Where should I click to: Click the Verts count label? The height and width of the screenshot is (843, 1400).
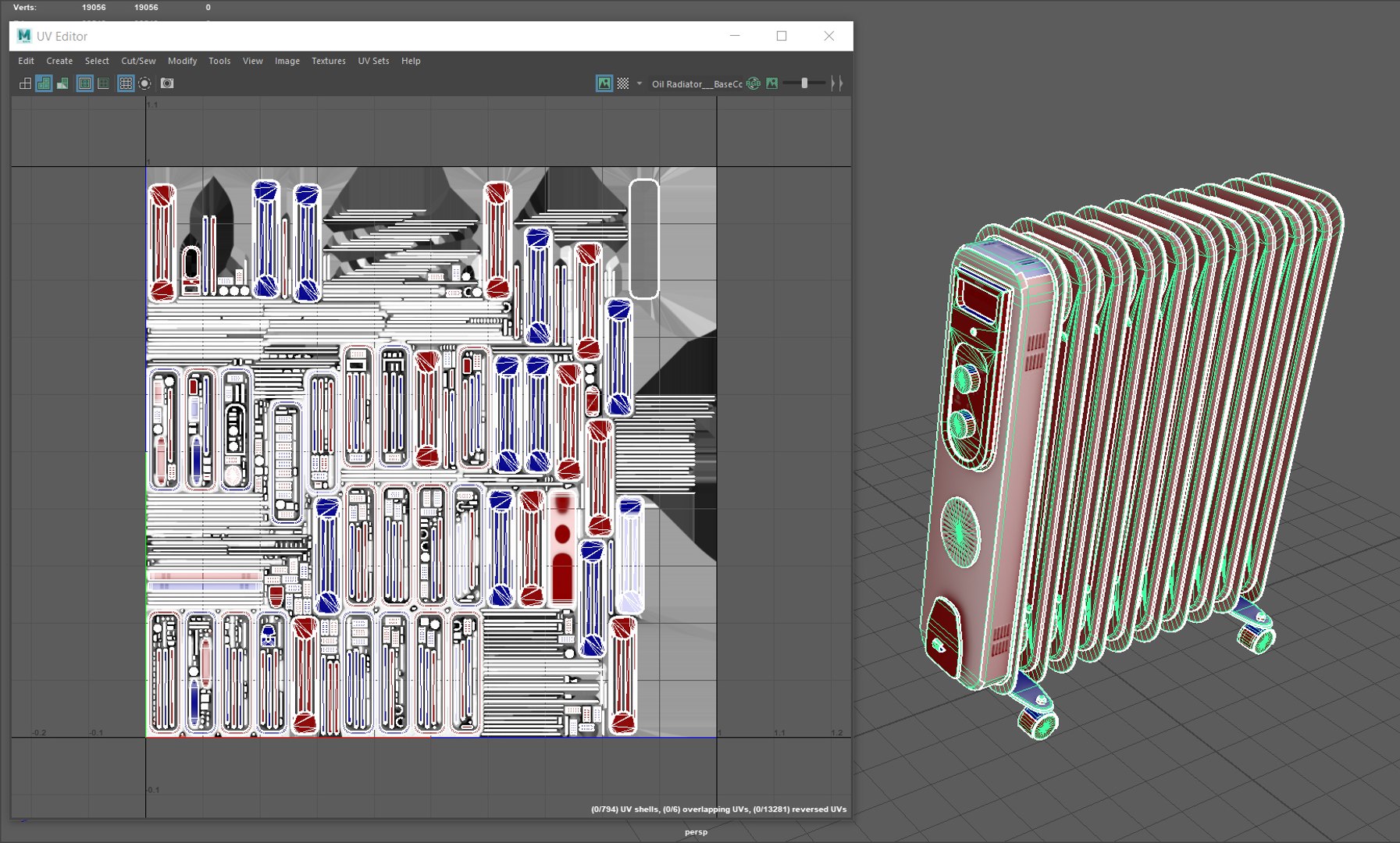[x=25, y=7]
